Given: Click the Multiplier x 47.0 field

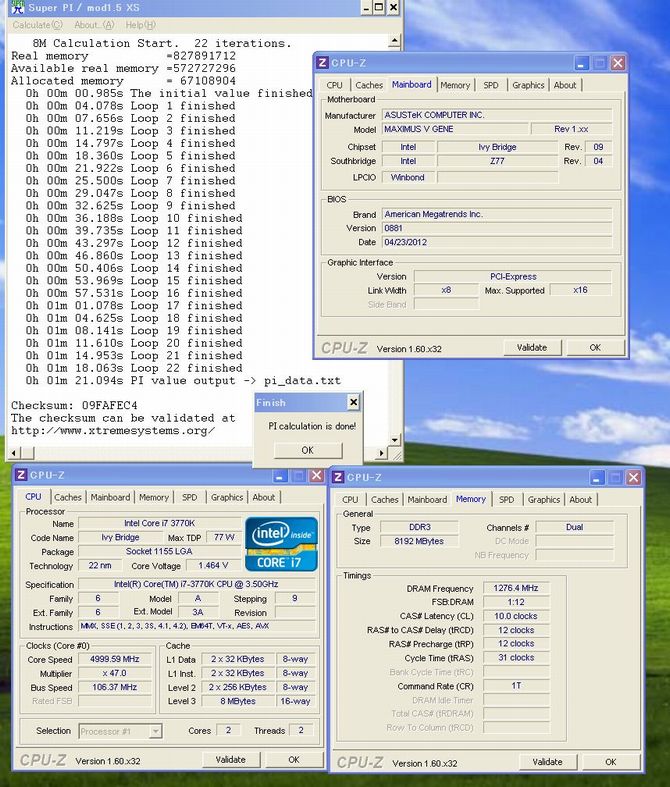Looking at the screenshot, I should (114, 673).
